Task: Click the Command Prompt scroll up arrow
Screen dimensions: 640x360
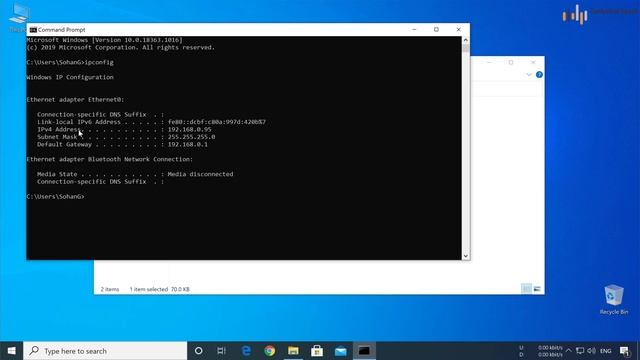Action: (466, 40)
